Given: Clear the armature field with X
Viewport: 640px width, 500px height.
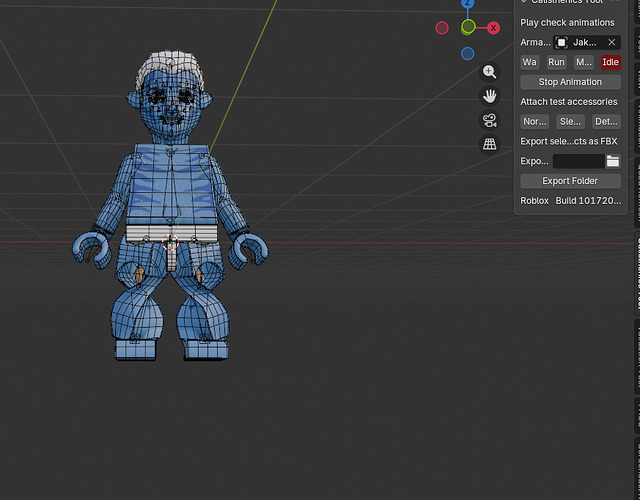Looking at the screenshot, I should coord(611,42).
